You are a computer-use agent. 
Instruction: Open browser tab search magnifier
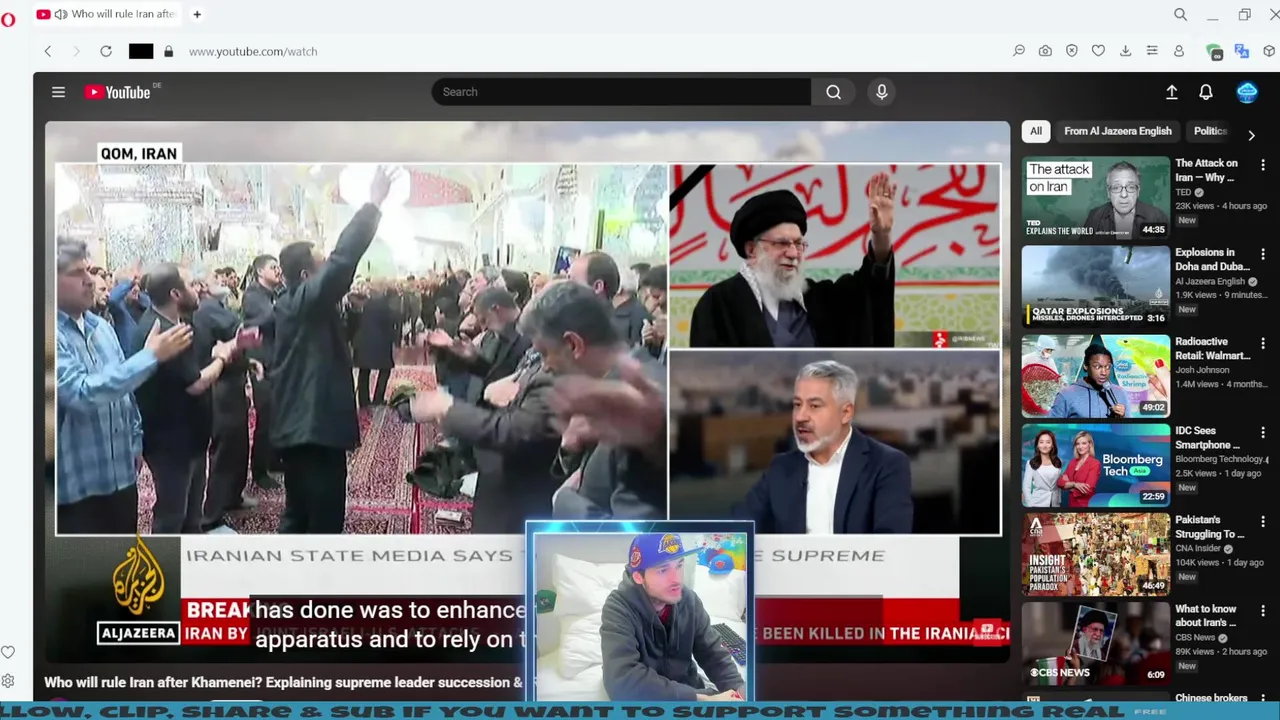pos(1181,14)
